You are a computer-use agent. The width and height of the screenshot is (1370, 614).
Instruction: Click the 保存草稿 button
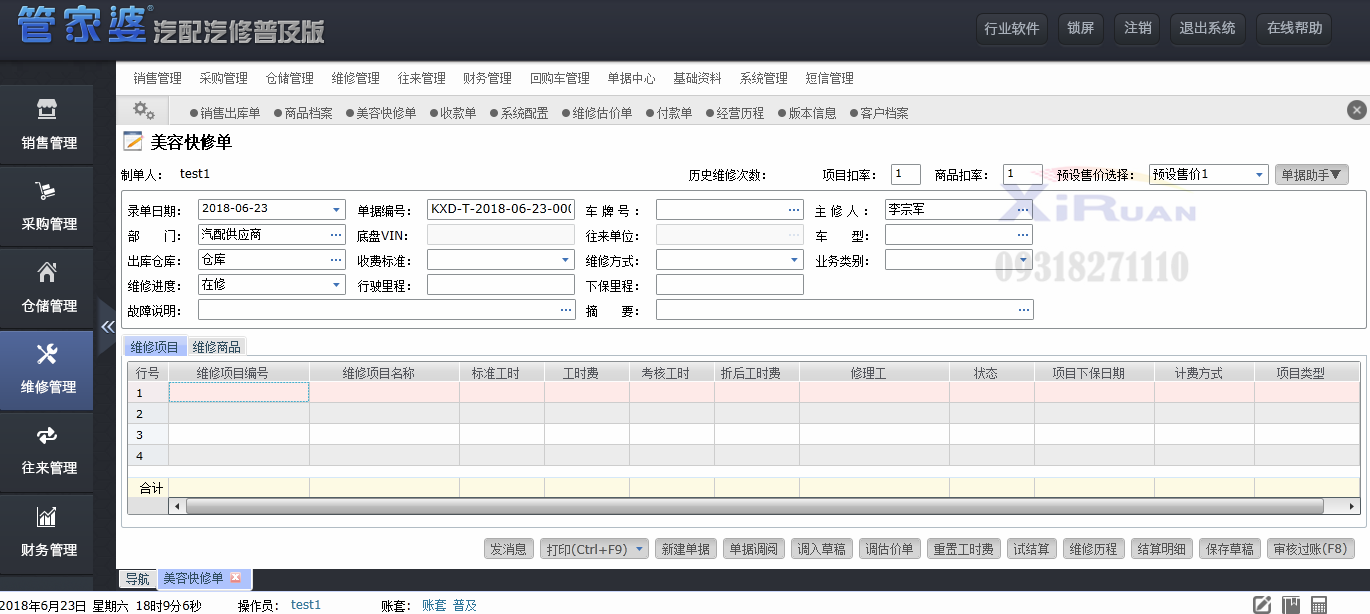click(x=1230, y=549)
